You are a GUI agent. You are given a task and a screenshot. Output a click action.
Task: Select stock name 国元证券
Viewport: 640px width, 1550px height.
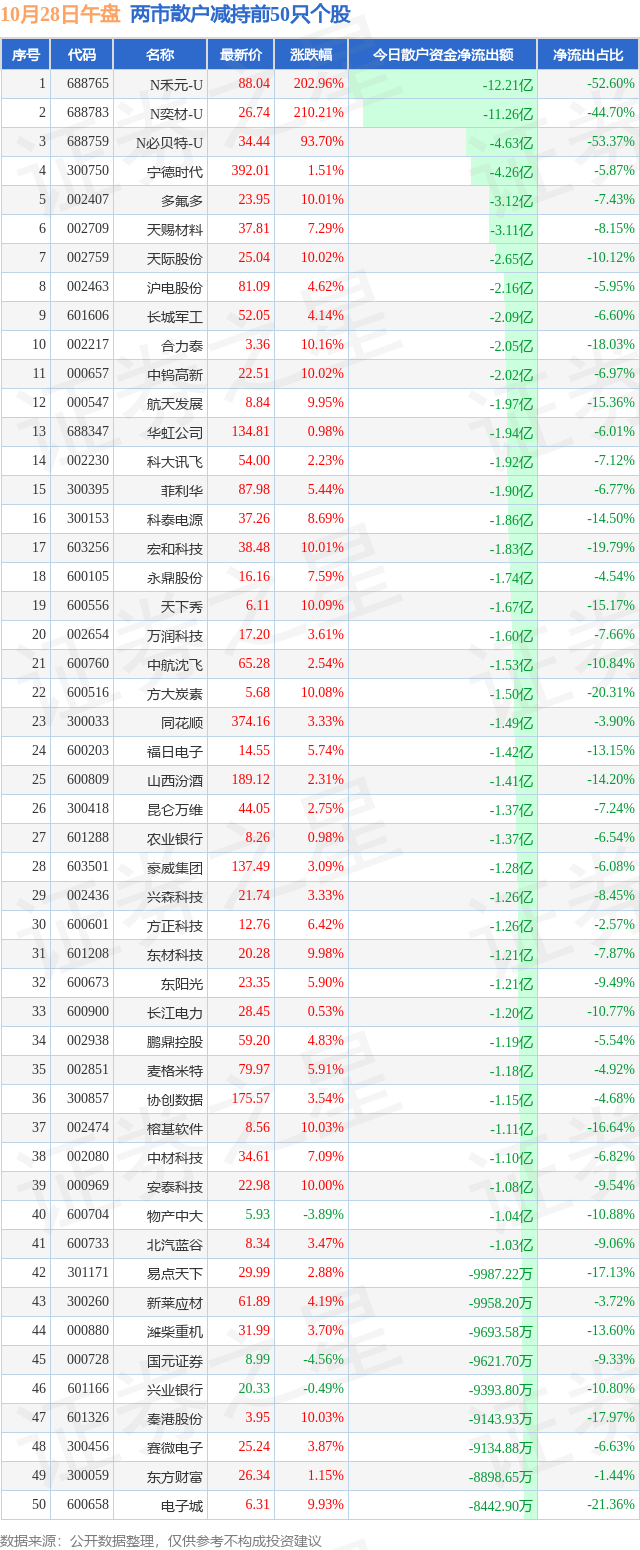coord(175,1360)
